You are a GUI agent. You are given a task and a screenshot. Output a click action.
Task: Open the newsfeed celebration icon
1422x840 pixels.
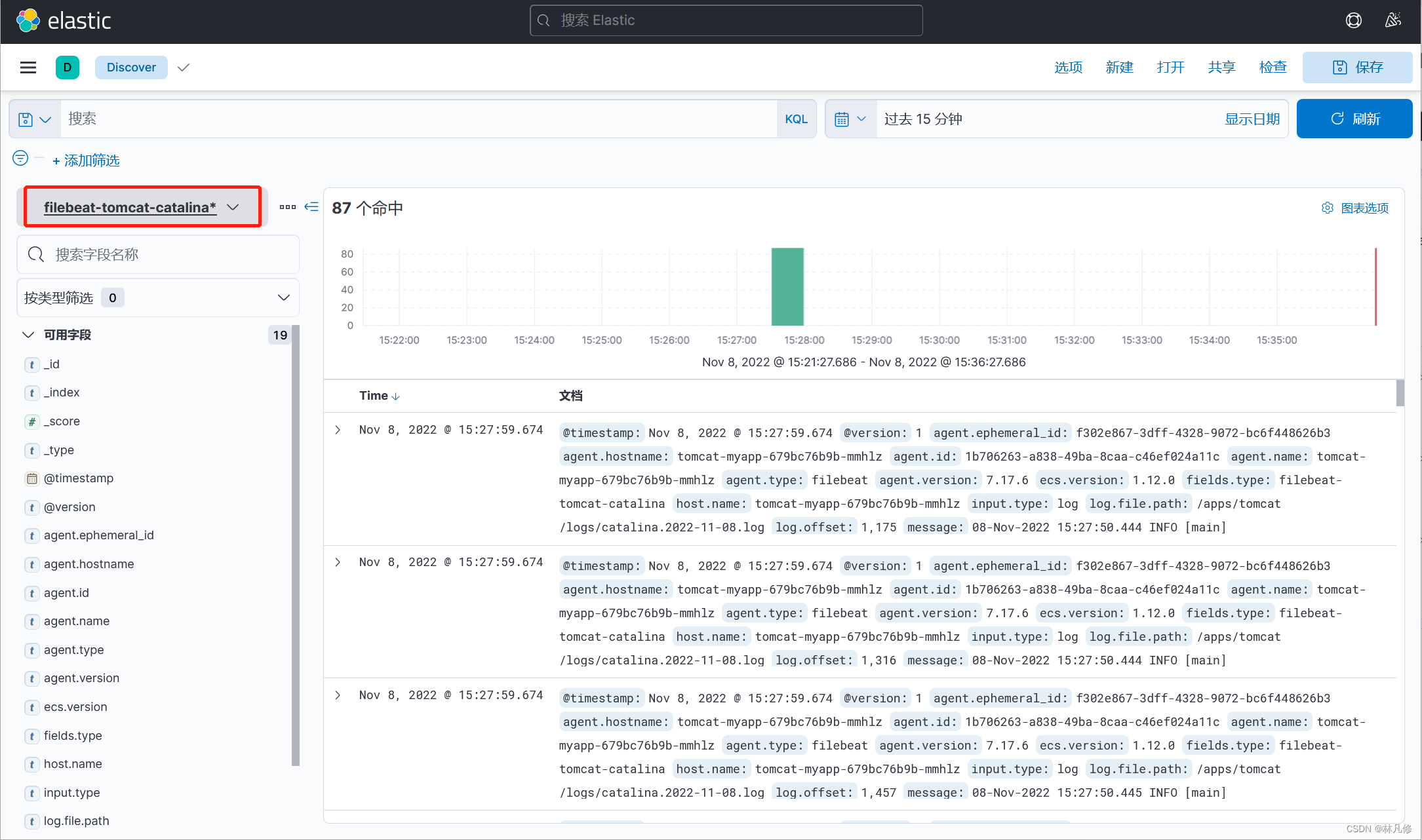pos(1393,20)
